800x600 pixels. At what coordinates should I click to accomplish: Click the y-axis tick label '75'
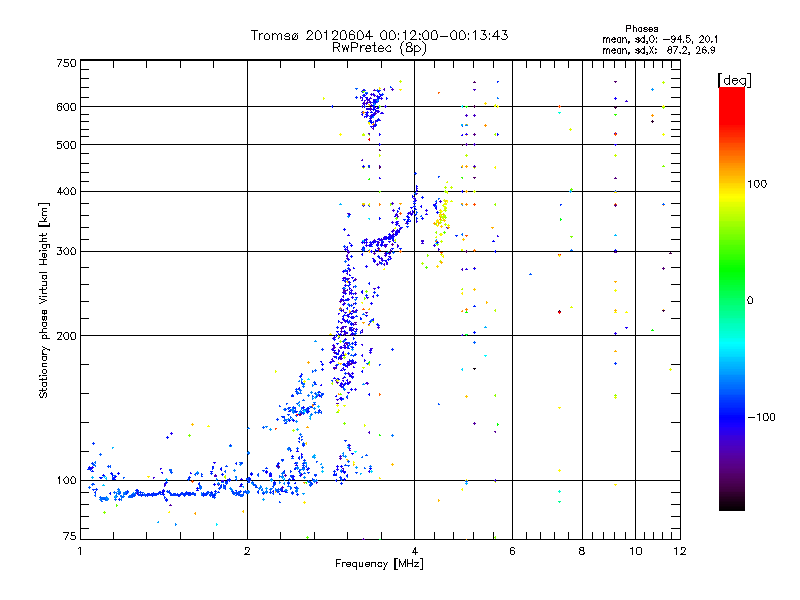tap(70, 536)
